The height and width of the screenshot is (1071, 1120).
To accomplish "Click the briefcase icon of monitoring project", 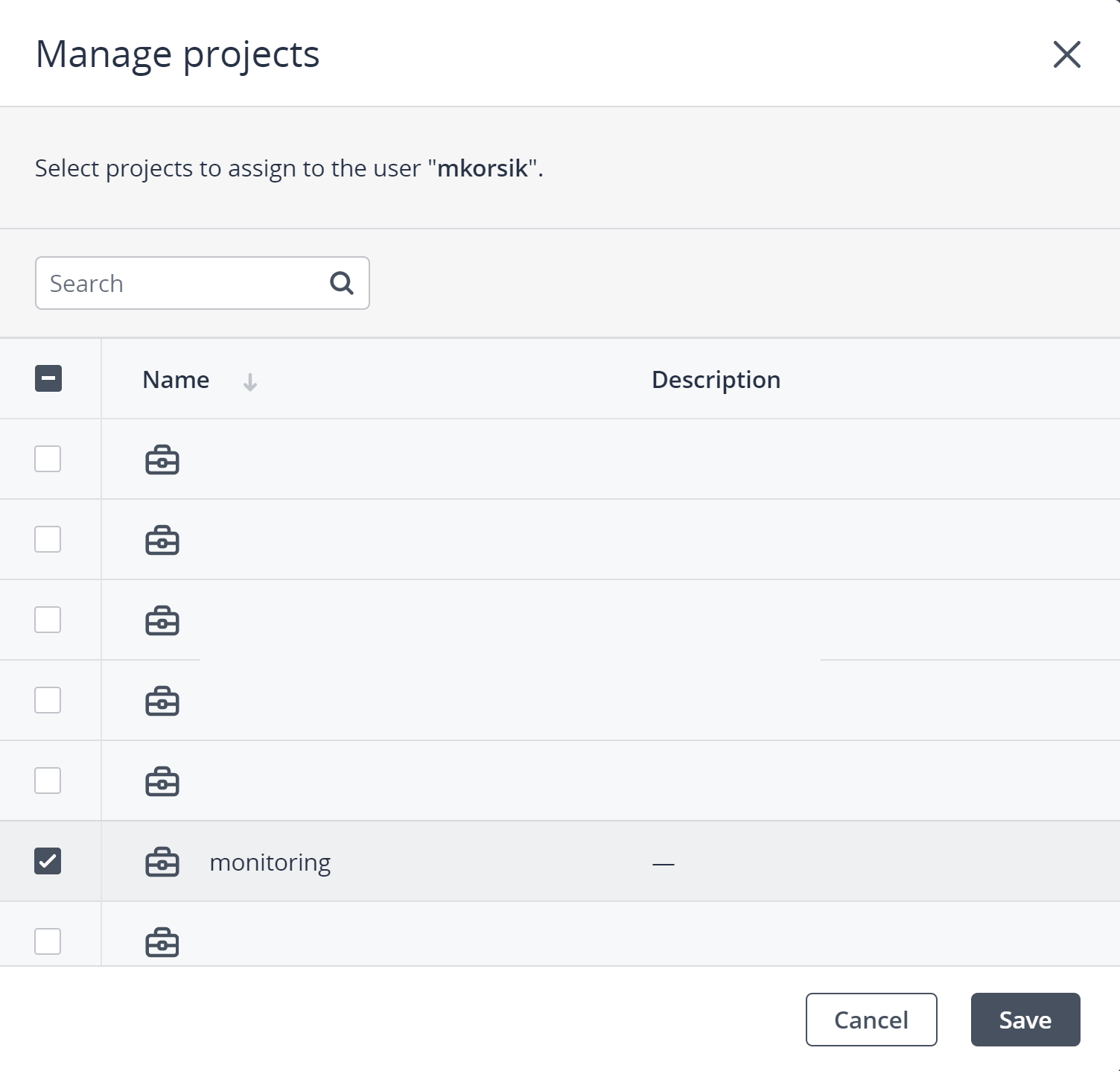I will click(x=162, y=862).
